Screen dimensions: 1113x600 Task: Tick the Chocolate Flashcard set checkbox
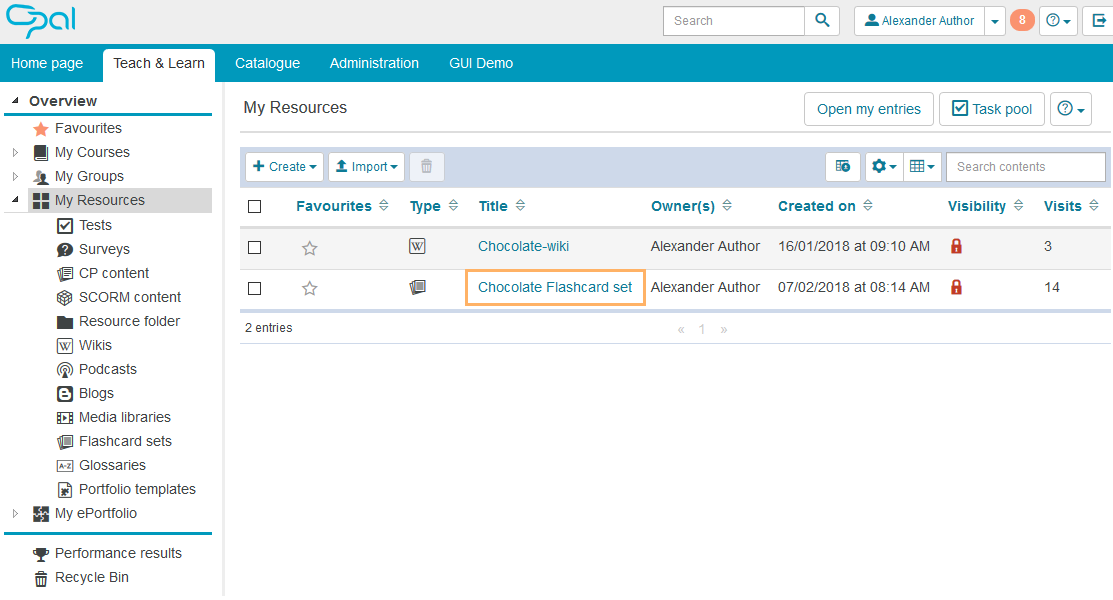(254, 288)
